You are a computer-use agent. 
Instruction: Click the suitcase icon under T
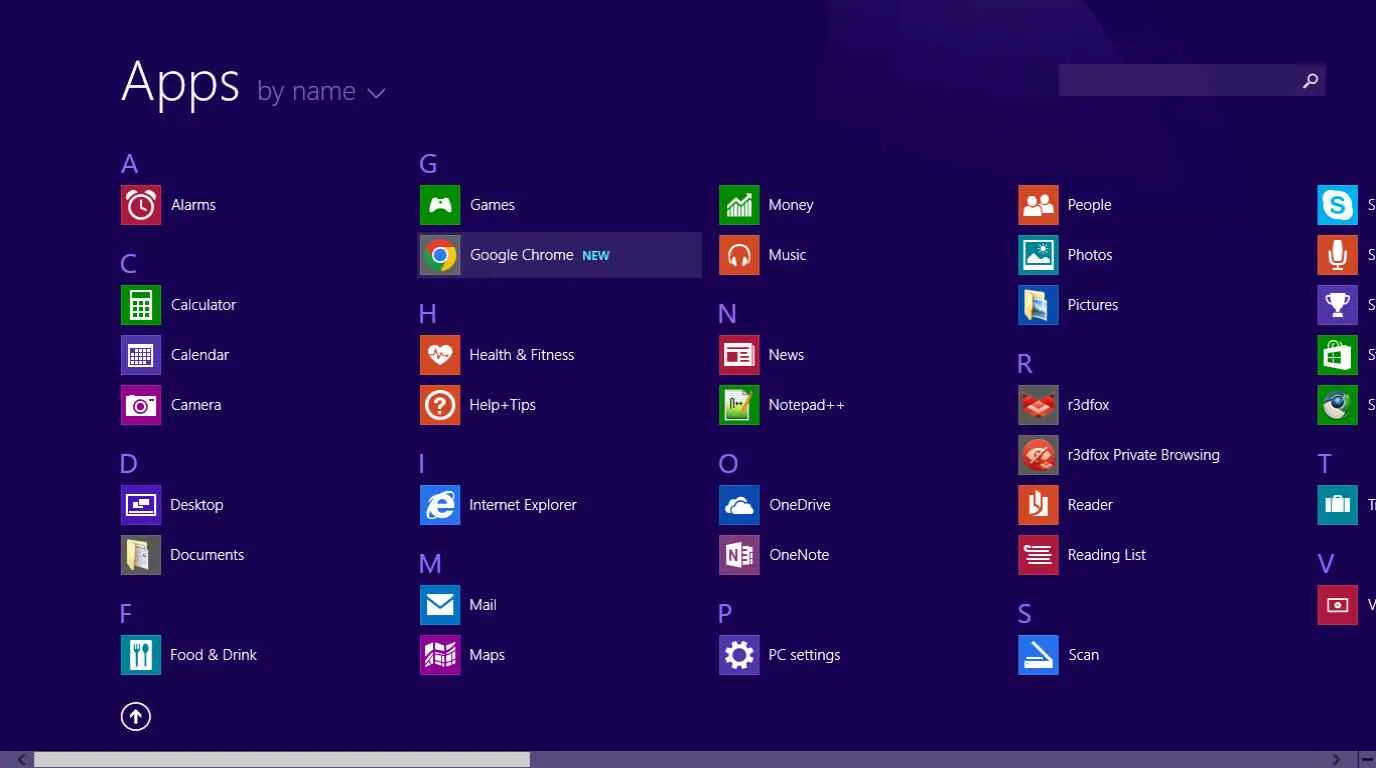pyautogui.click(x=1337, y=505)
